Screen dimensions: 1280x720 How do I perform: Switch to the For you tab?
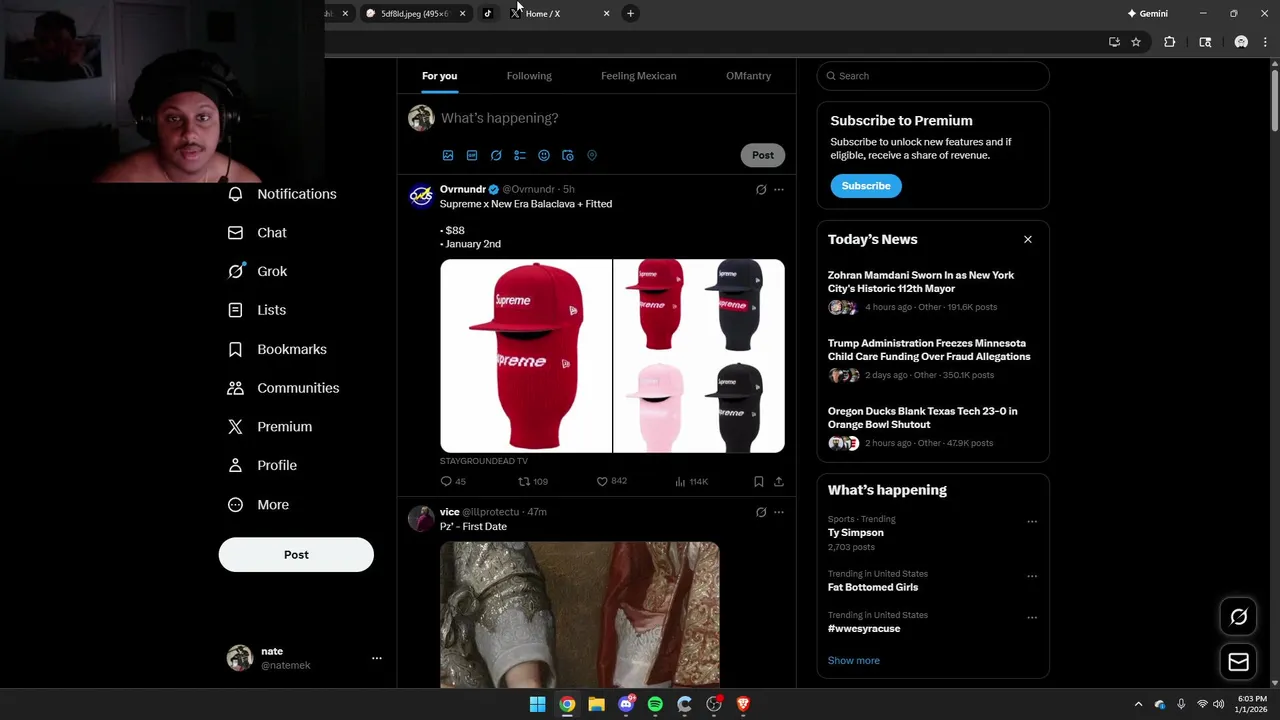439,76
